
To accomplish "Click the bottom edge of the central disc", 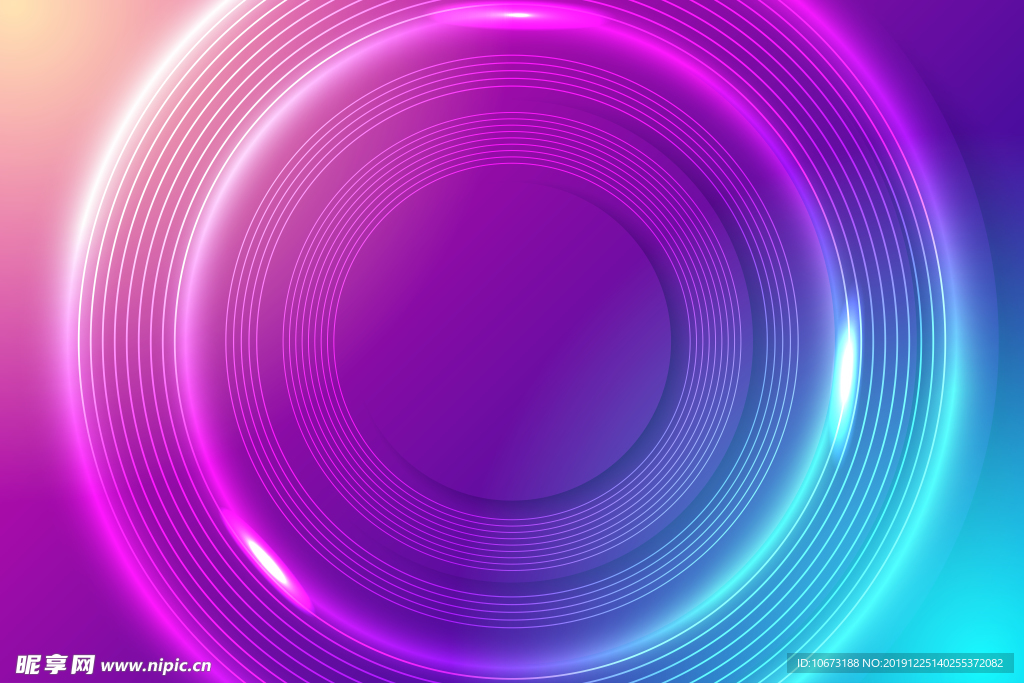I will (503, 499).
